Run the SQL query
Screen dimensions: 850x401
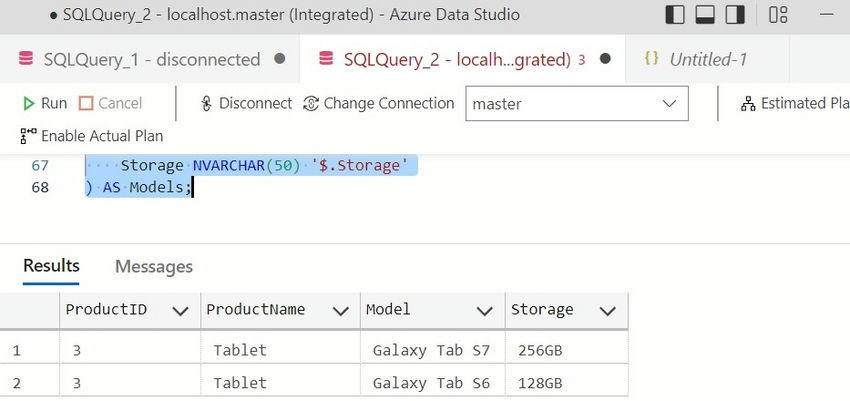(44, 103)
